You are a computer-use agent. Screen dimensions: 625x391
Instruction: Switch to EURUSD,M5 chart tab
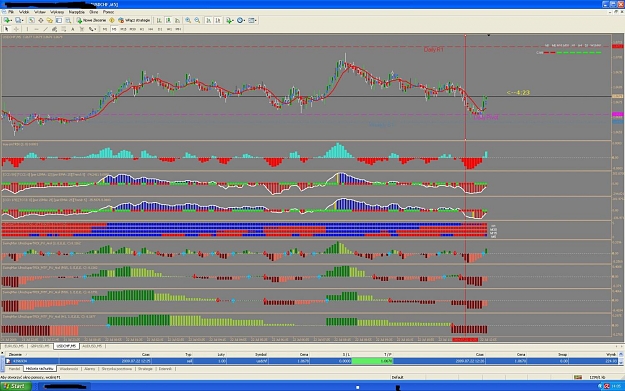(x=14, y=346)
